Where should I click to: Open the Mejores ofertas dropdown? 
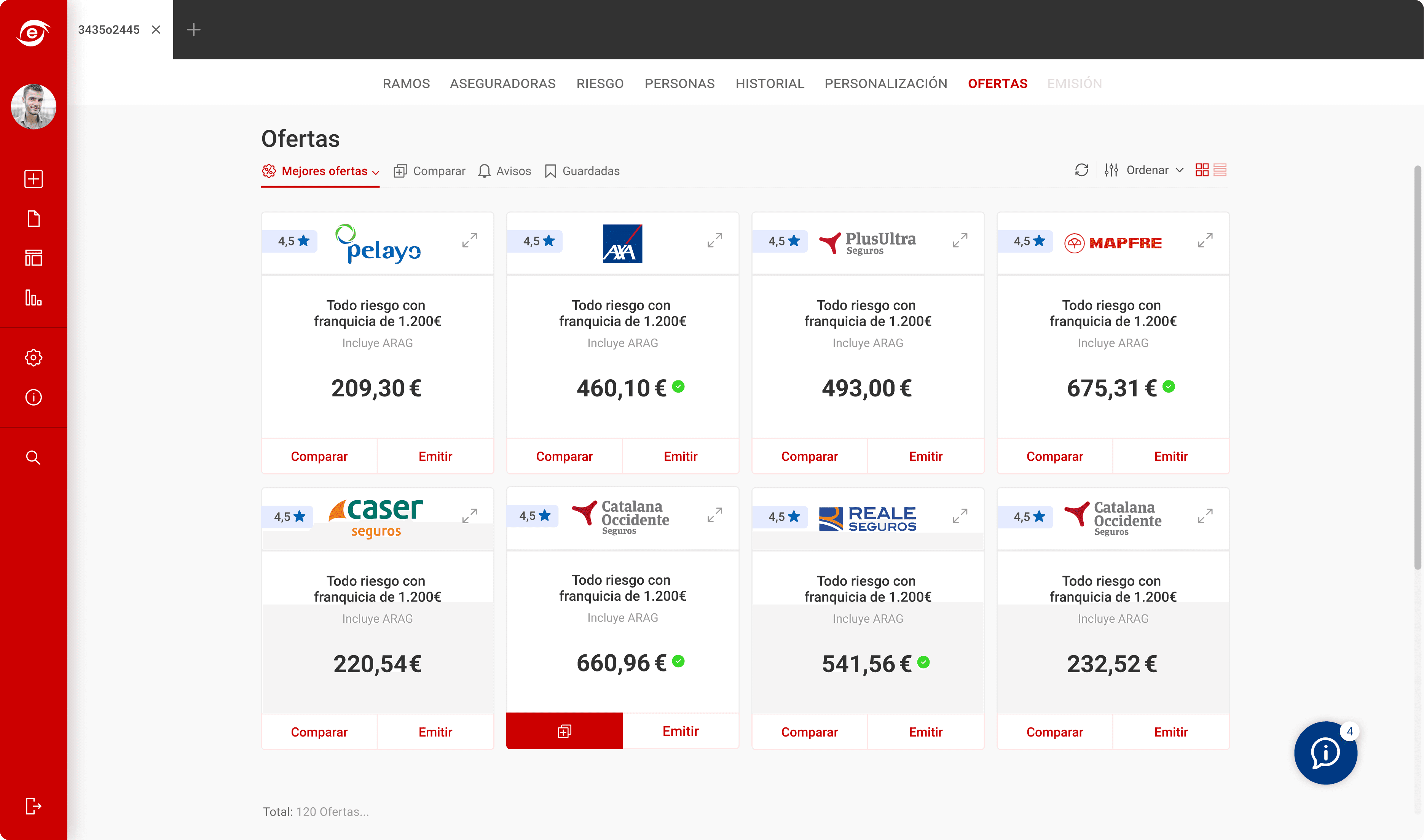(321, 171)
